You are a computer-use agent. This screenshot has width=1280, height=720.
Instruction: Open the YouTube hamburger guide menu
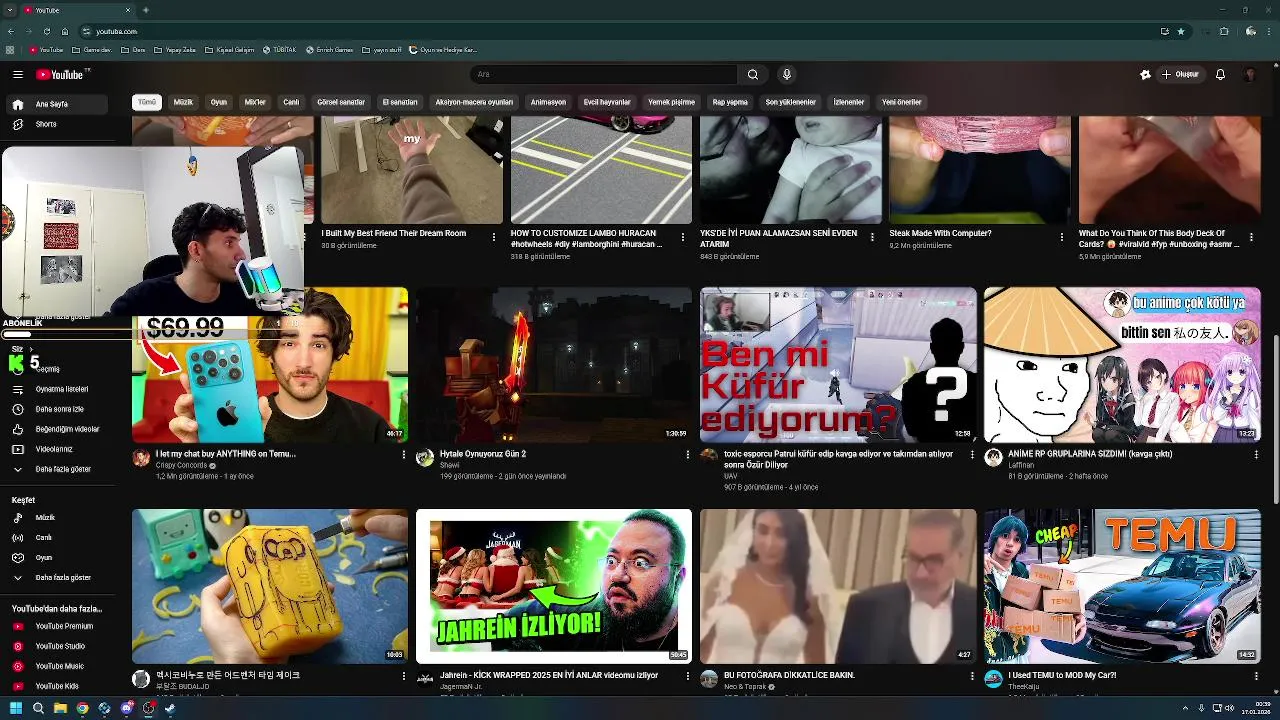pyautogui.click(x=17, y=74)
